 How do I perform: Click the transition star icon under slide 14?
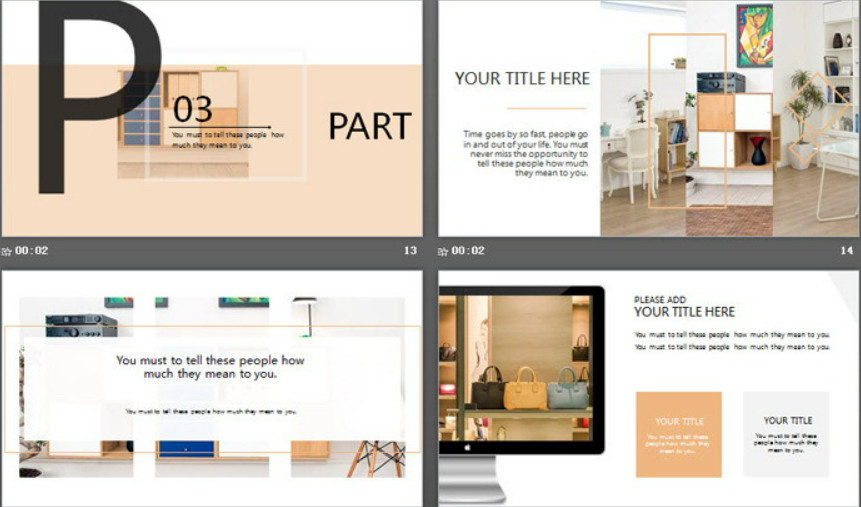click(x=444, y=251)
